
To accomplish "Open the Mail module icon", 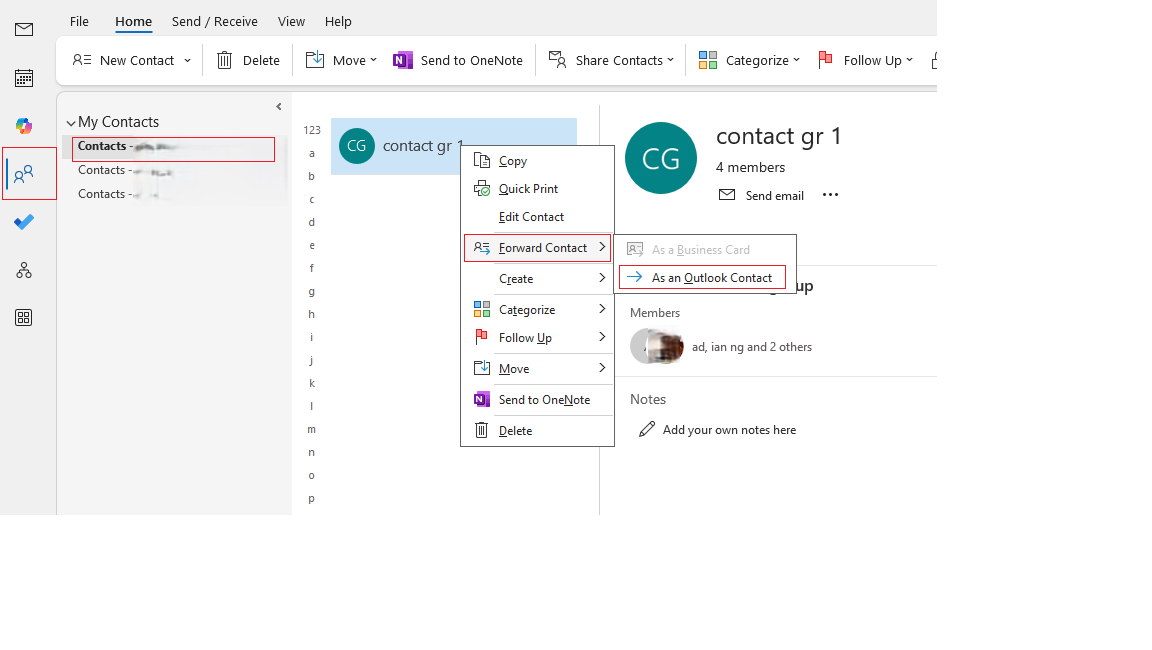I will tap(24, 29).
